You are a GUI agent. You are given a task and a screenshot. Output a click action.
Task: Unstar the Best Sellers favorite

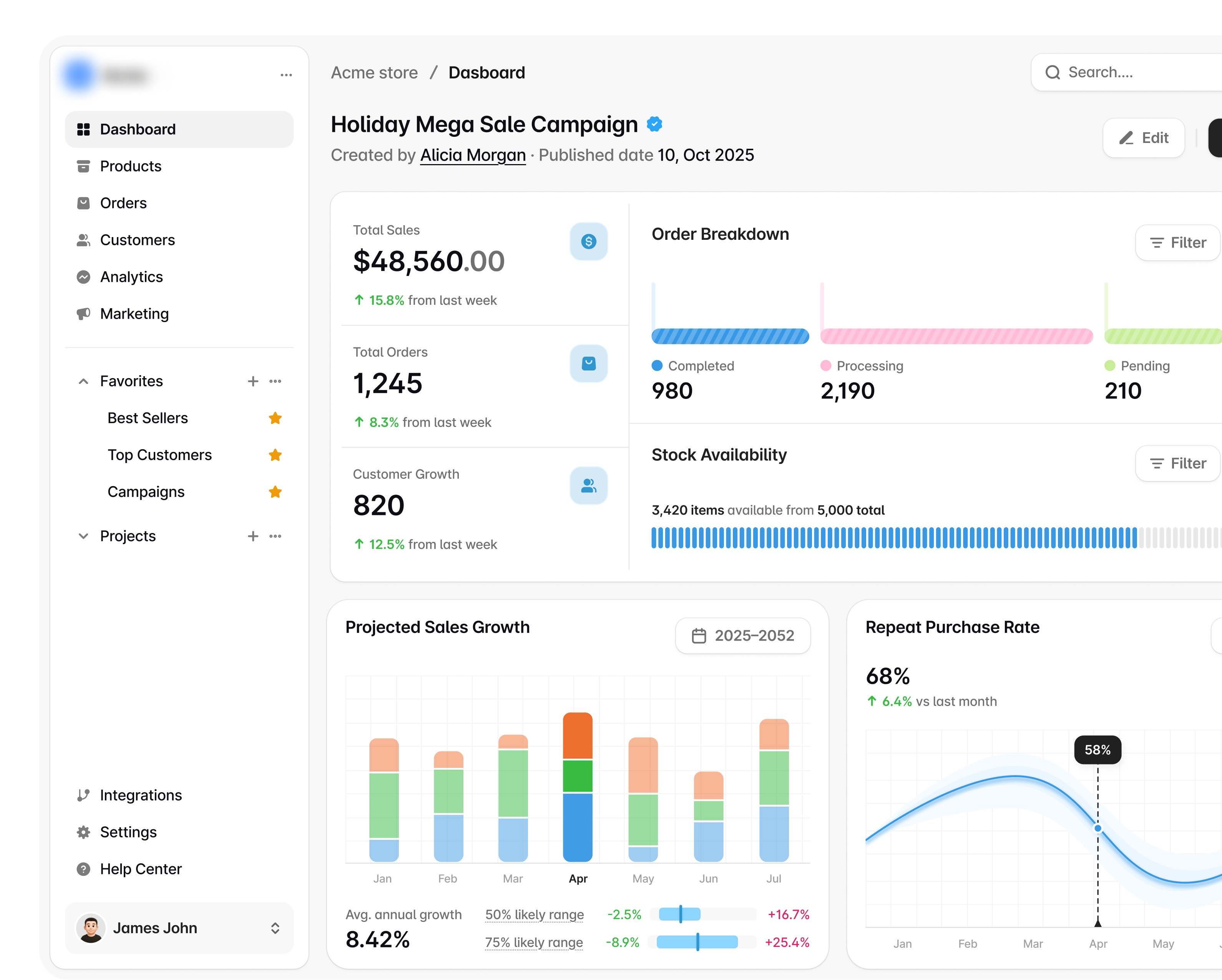click(276, 418)
